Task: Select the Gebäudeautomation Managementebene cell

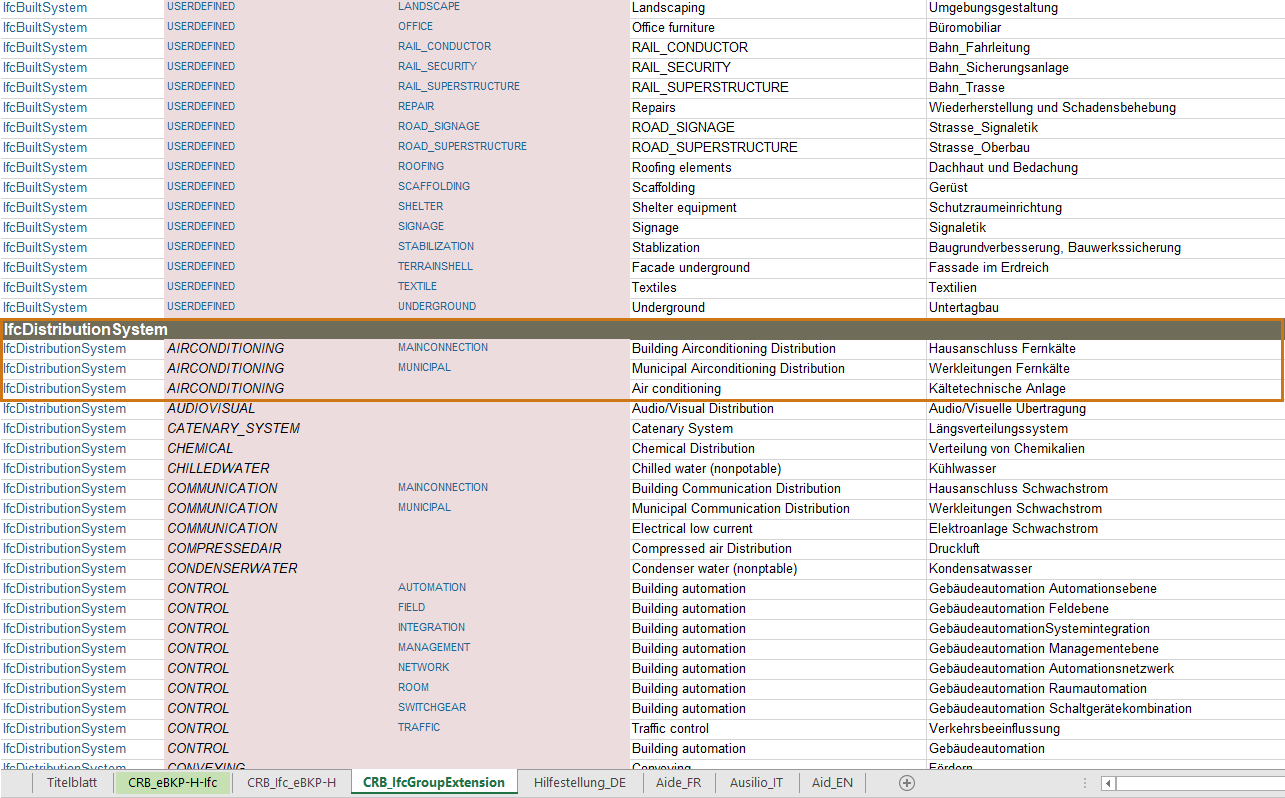Action: point(1105,648)
